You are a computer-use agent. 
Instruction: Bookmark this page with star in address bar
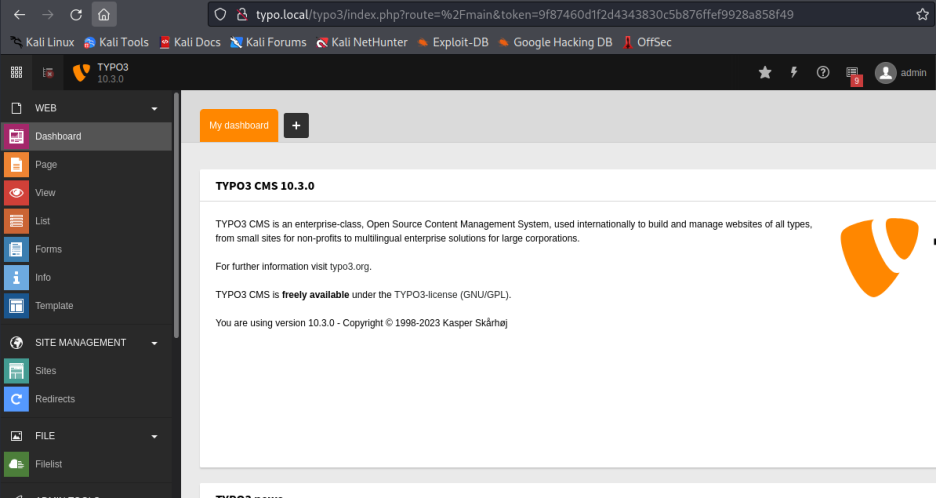tap(922, 14)
